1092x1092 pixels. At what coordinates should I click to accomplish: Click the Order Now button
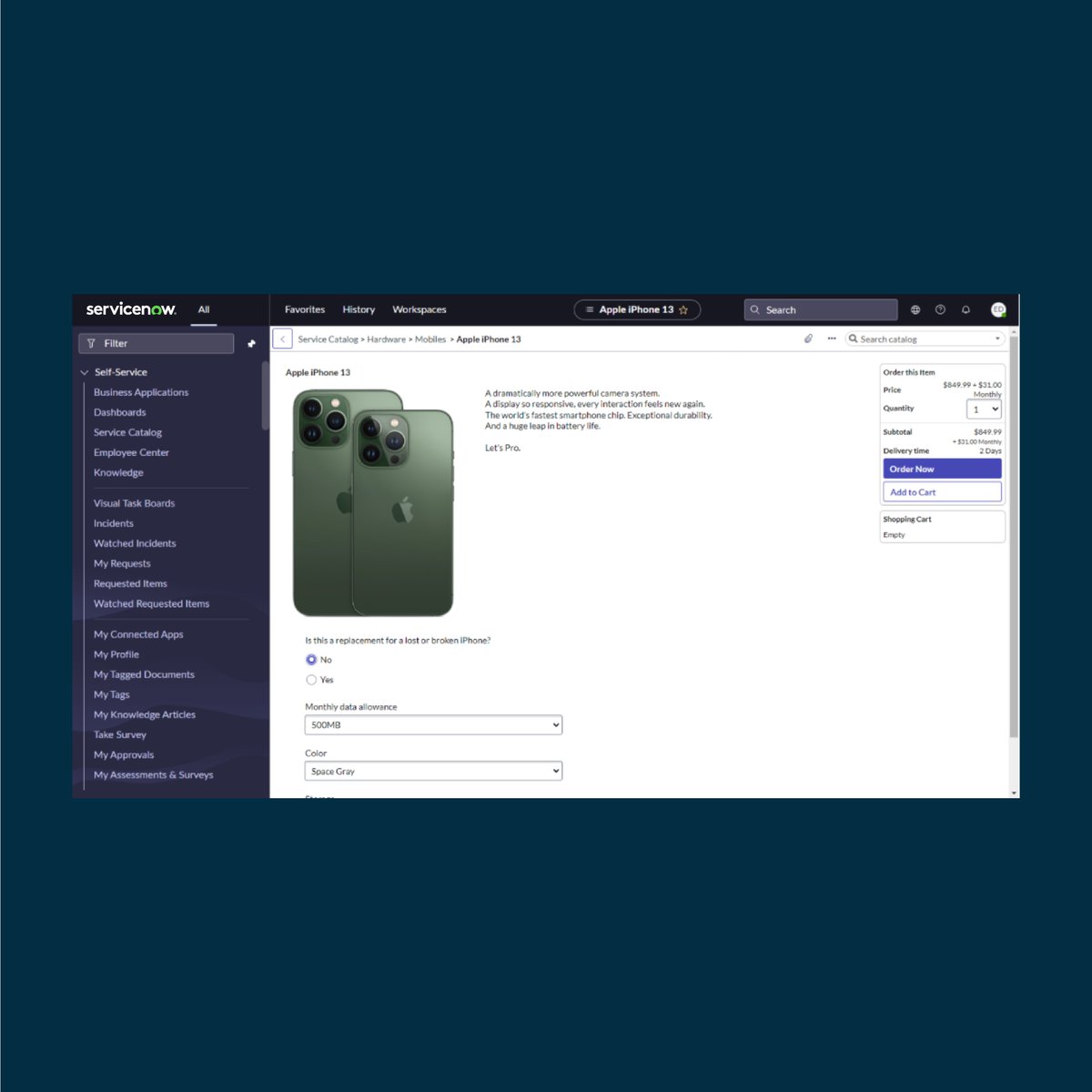pos(942,469)
